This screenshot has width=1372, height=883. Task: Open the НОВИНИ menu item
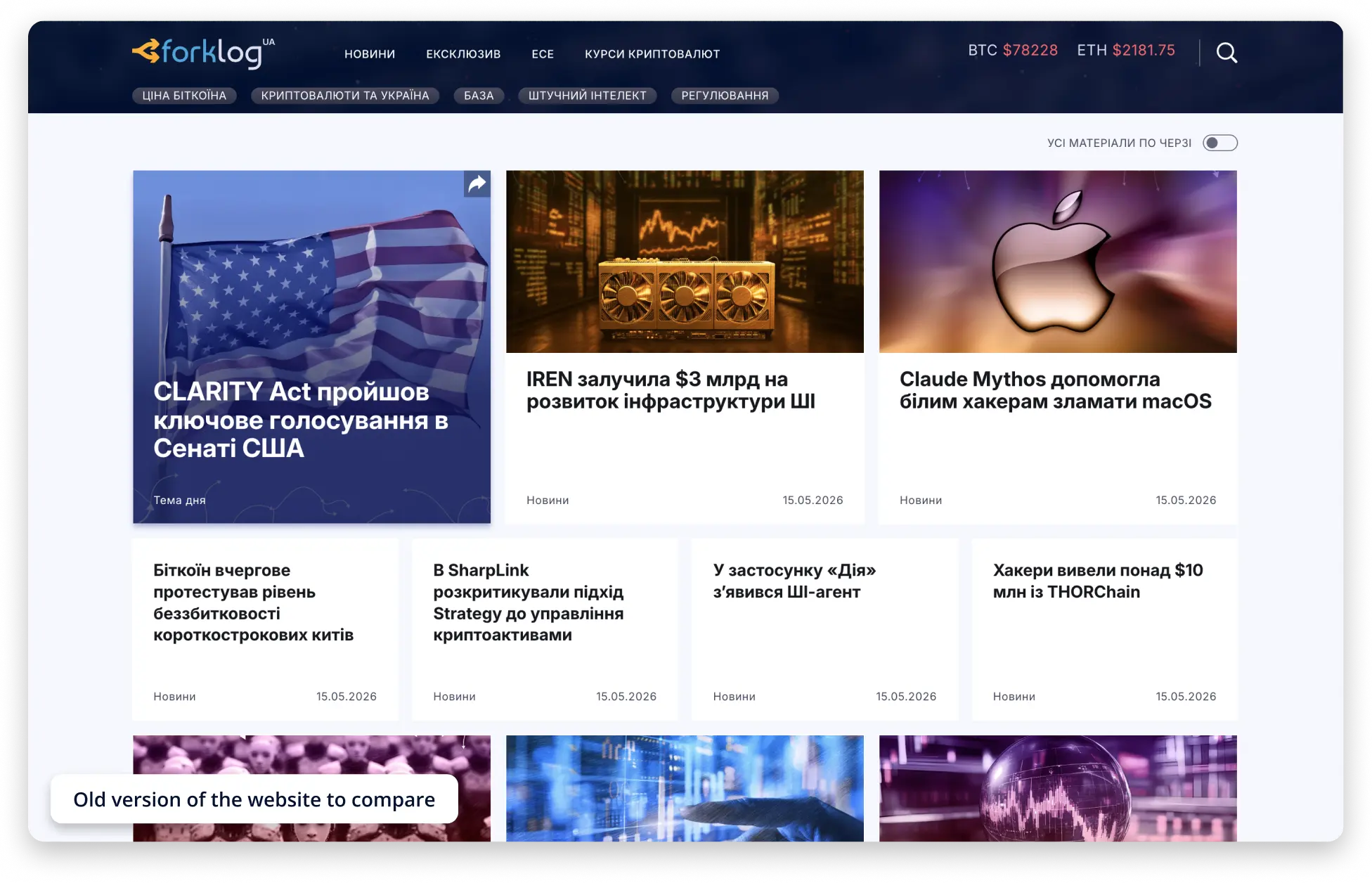(x=370, y=54)
